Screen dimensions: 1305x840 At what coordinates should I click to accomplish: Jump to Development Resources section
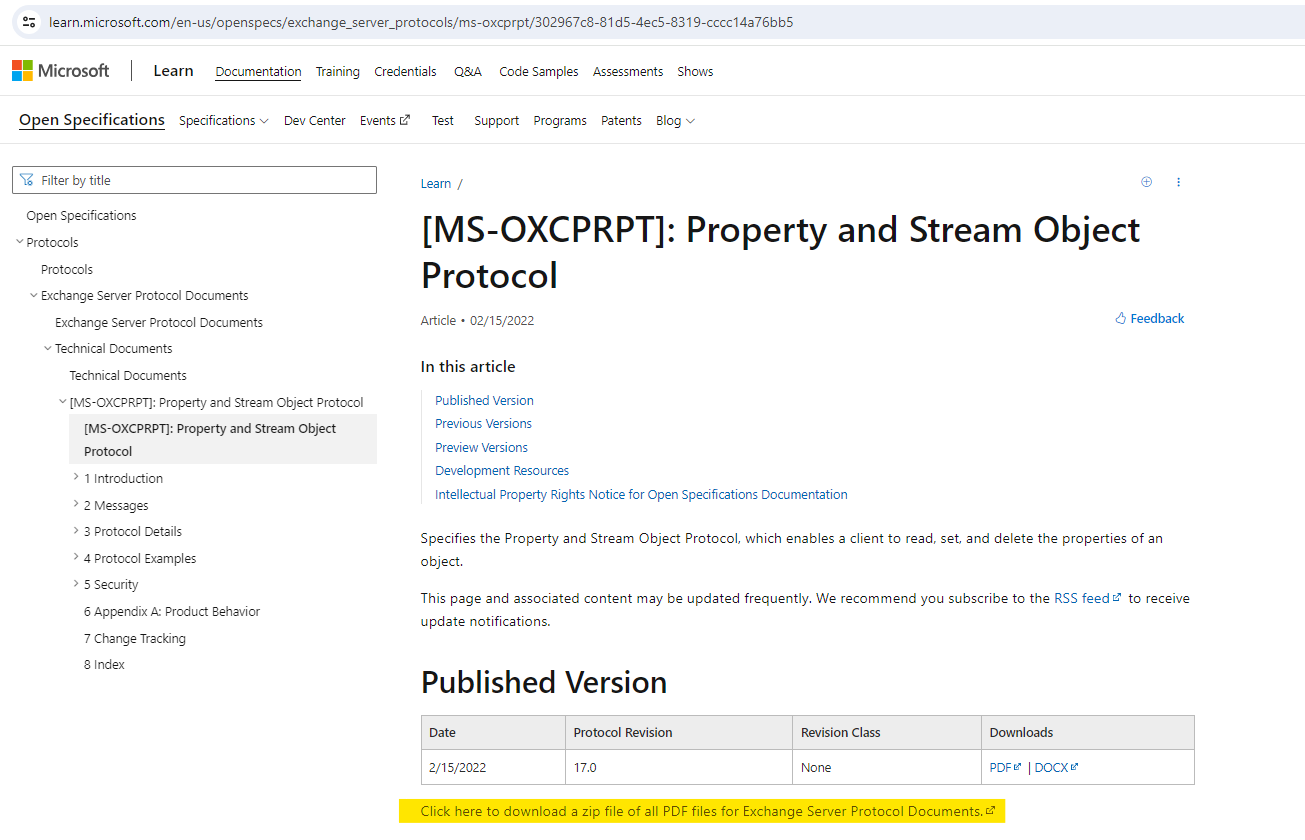(502, 471)
